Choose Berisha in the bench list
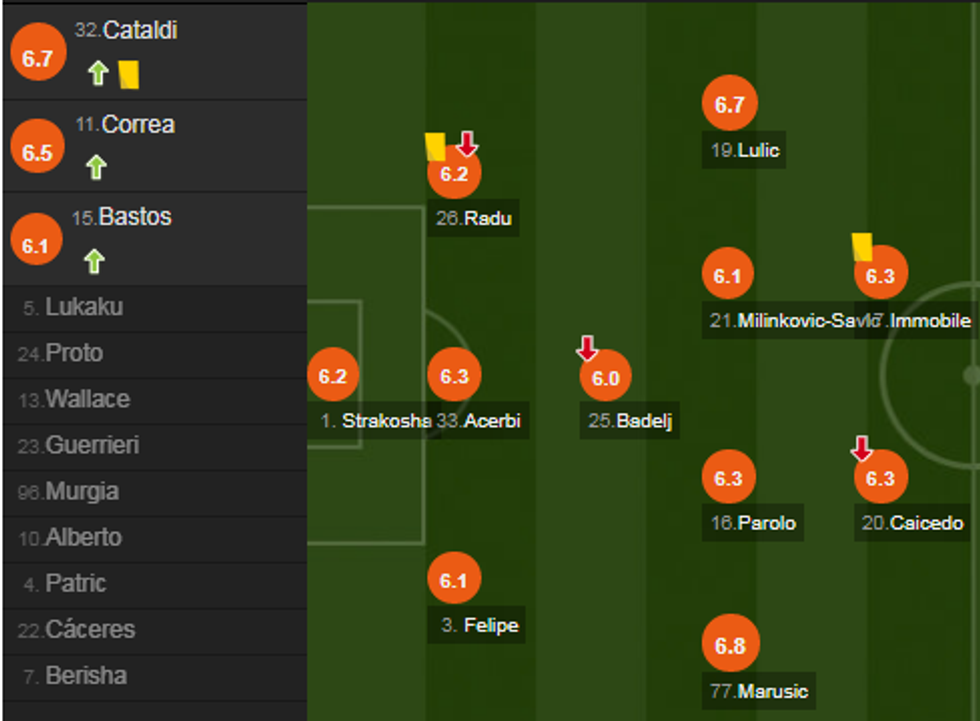Screen dimensions: 980x721 coord(86,676)
